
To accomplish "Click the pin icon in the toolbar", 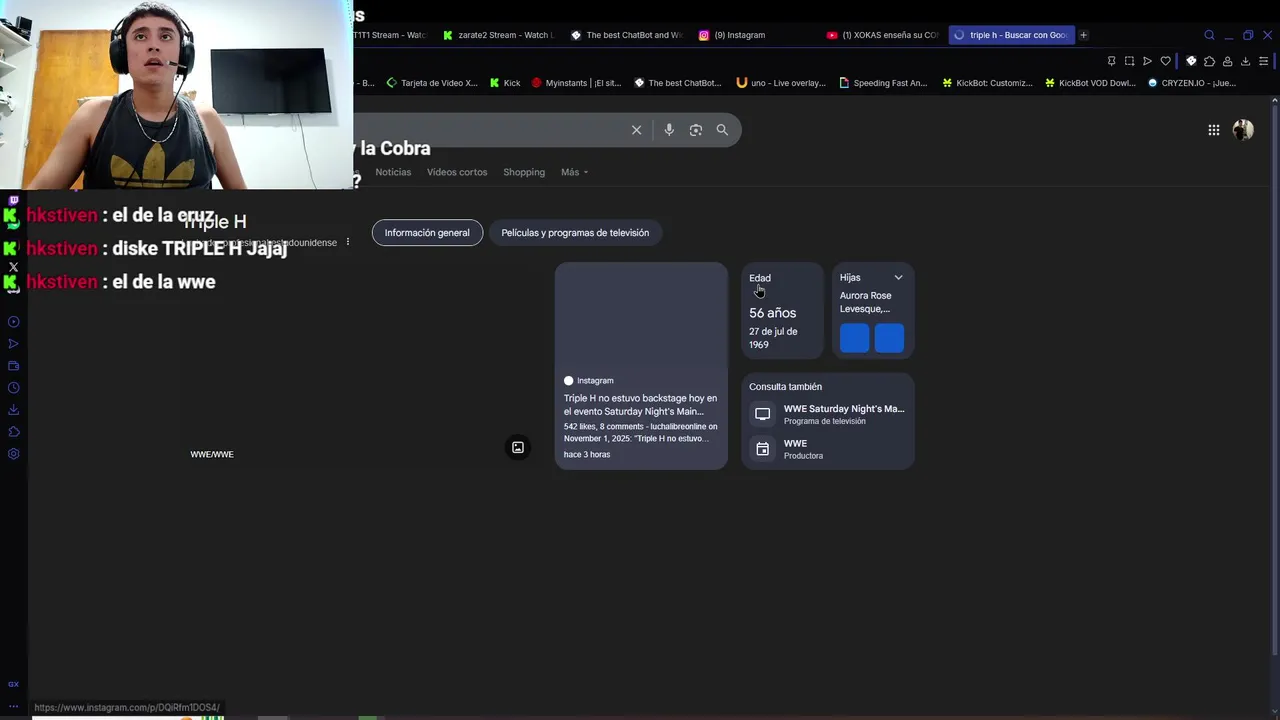I will point(1111,61).
